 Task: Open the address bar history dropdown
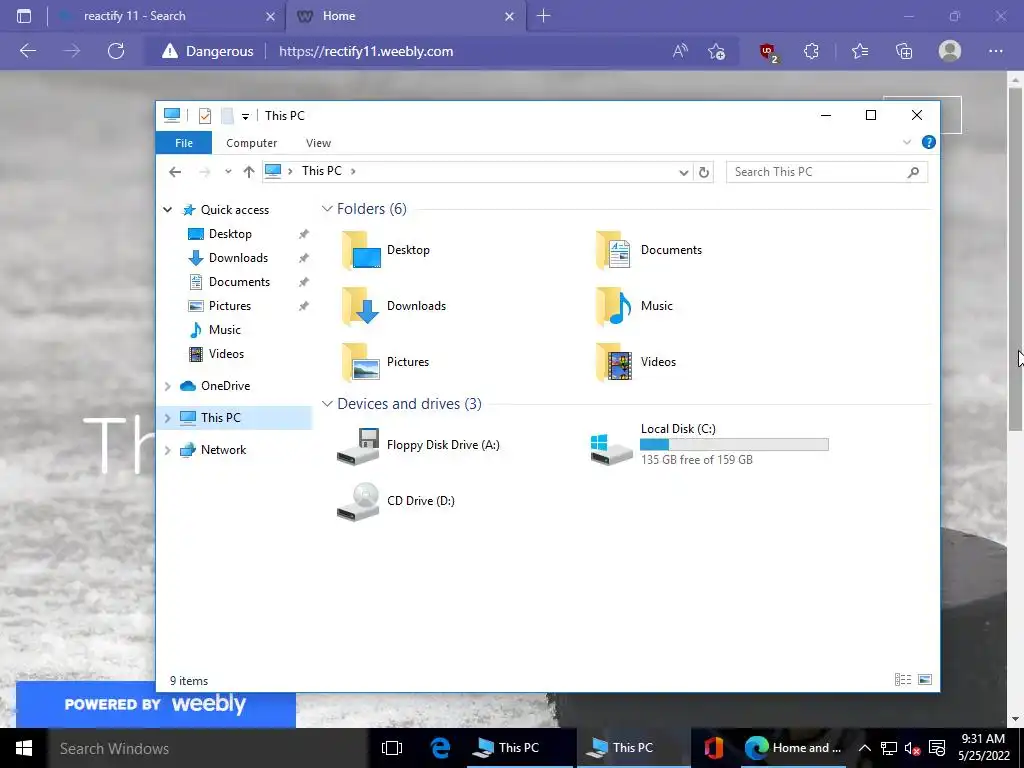pos(683,172)
